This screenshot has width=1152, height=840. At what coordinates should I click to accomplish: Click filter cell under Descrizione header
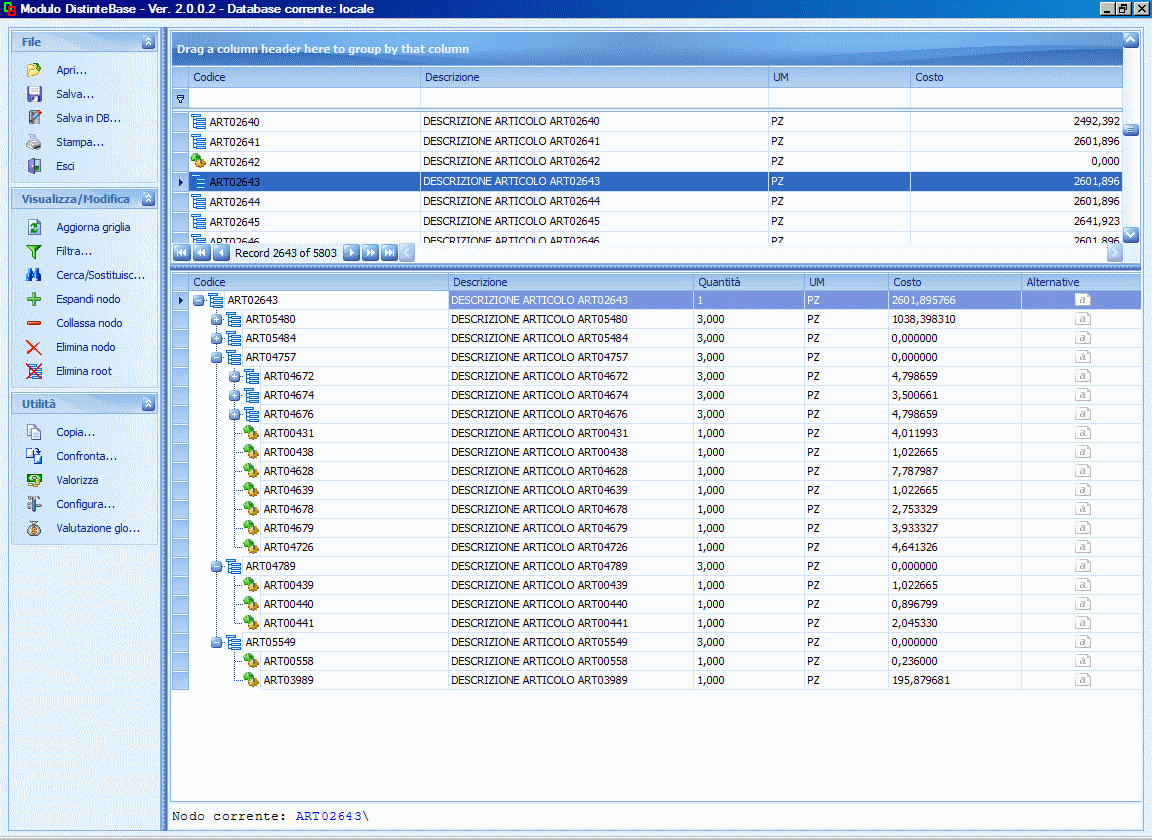pos(594,98)
